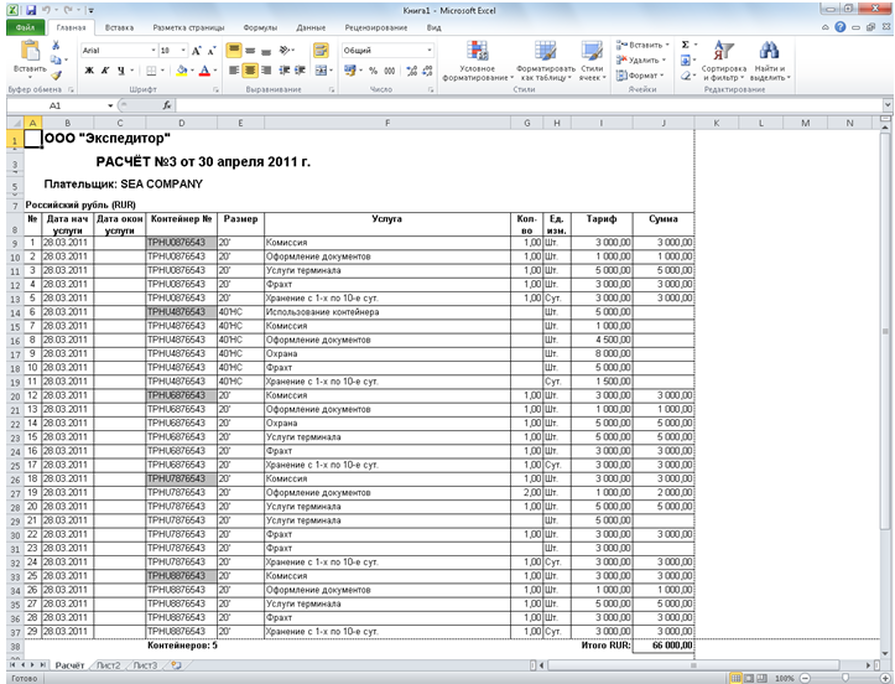895x684 pixels.
Task: Click the Comma Style 000 icon
Action: click(x=389, y=70)
